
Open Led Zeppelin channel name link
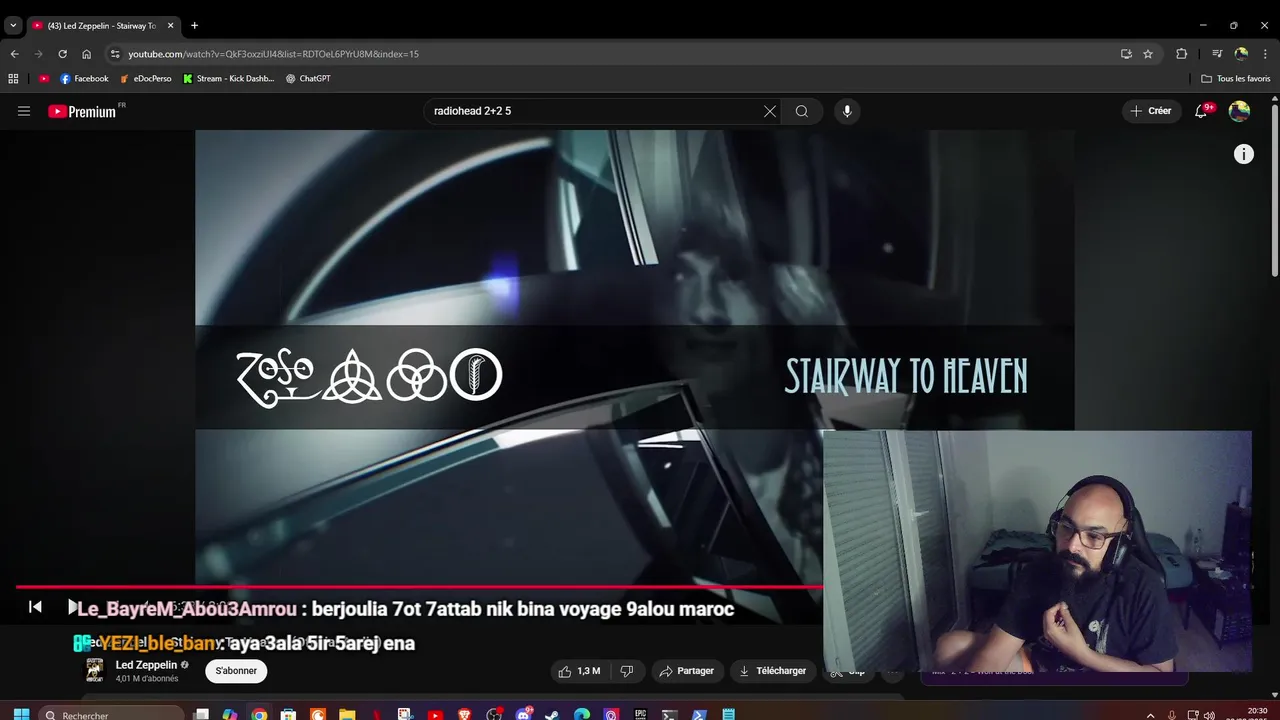click(x=146, y=665)
